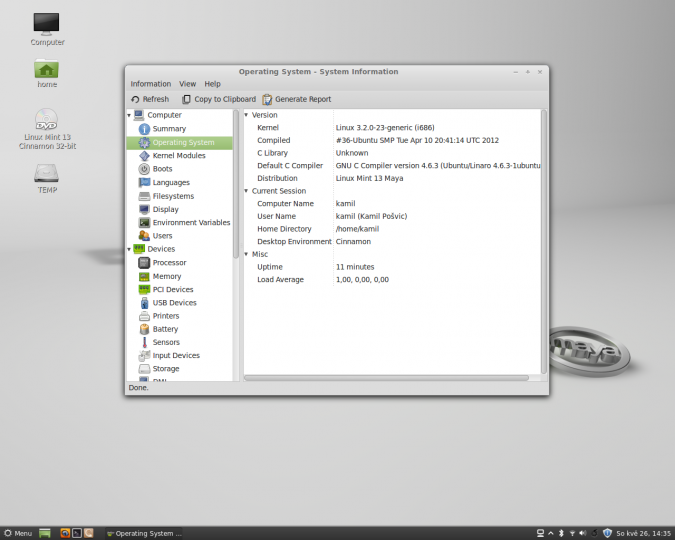Launch Firefox from panel launcher
675x540 pixels.
[x=65, y=534]
